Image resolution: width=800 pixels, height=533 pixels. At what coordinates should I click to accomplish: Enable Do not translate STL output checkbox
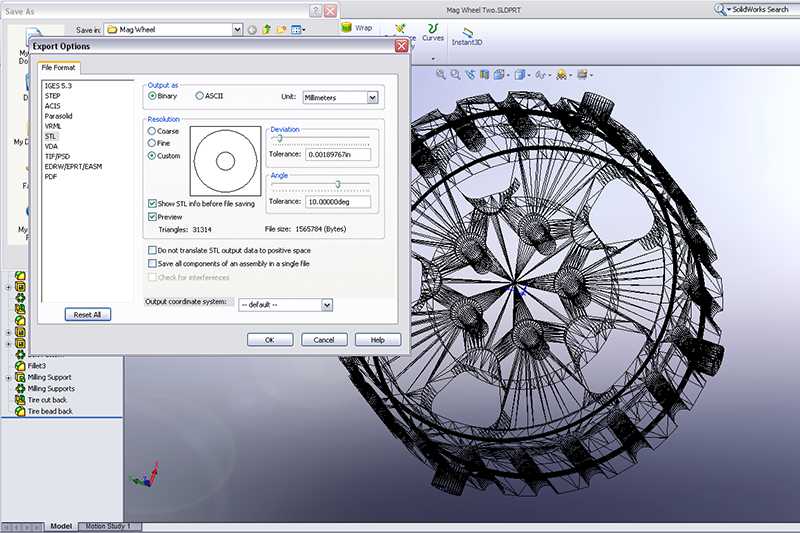click(x=152, y=250)
